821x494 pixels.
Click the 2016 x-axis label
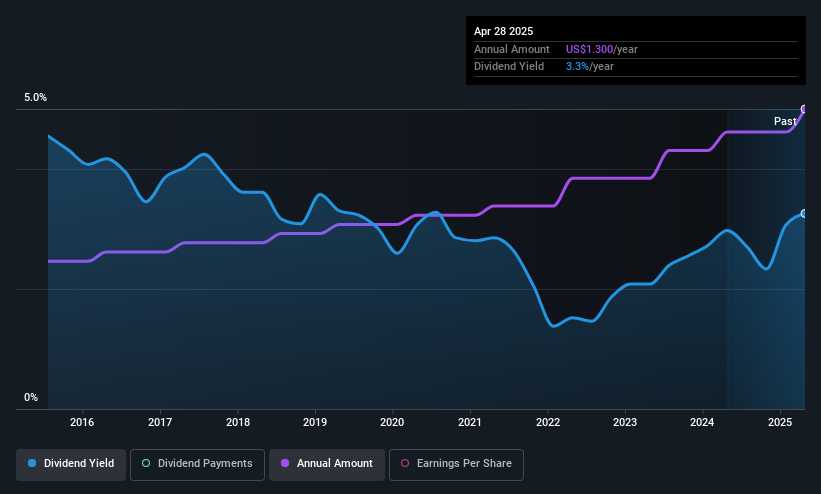tap(82, 422)
